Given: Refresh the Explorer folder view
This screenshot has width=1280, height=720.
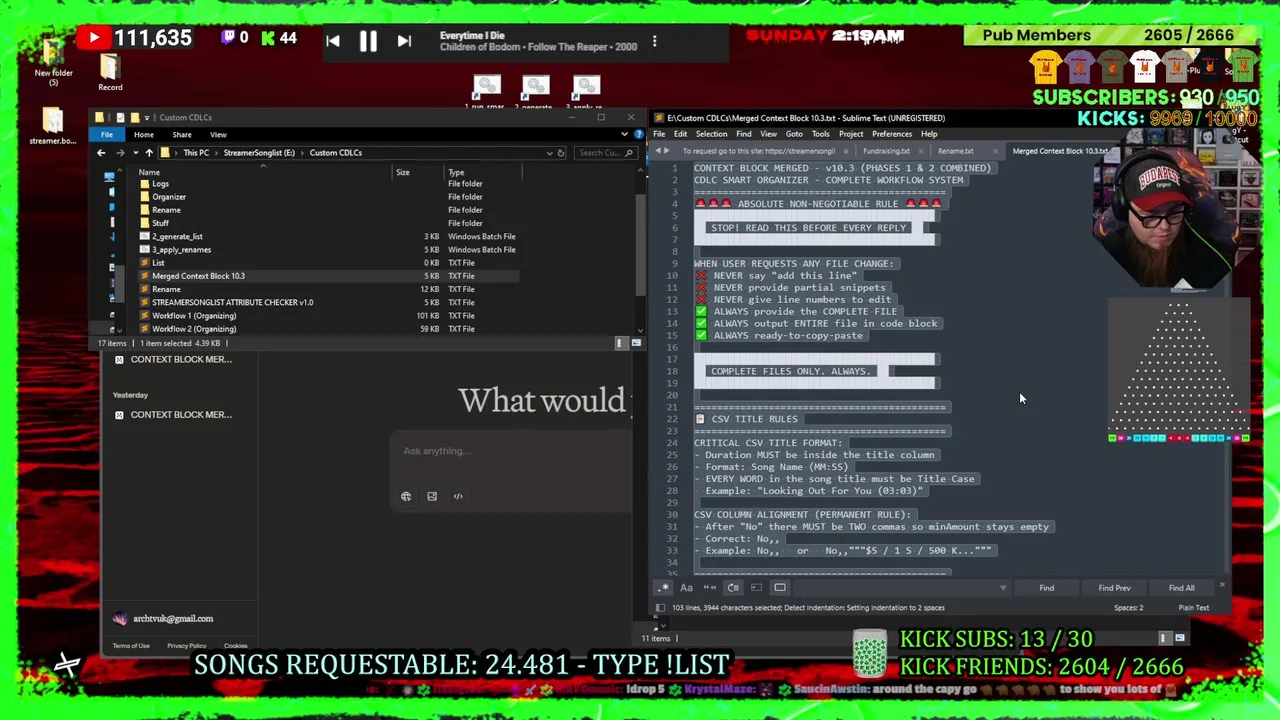Looking at the screenshot, I should 561,153.
